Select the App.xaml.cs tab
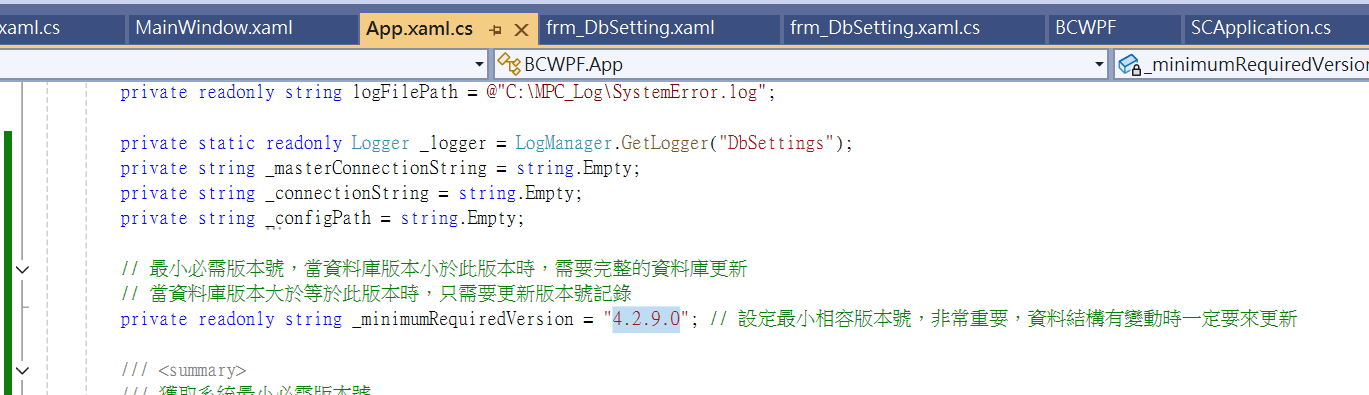 419,29
